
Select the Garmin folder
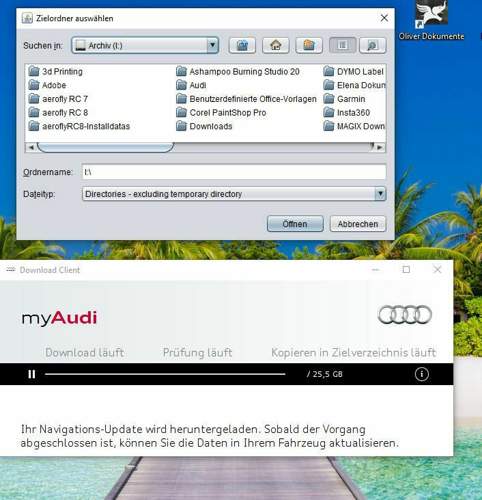pyautogui.click(x=344, y=99)
